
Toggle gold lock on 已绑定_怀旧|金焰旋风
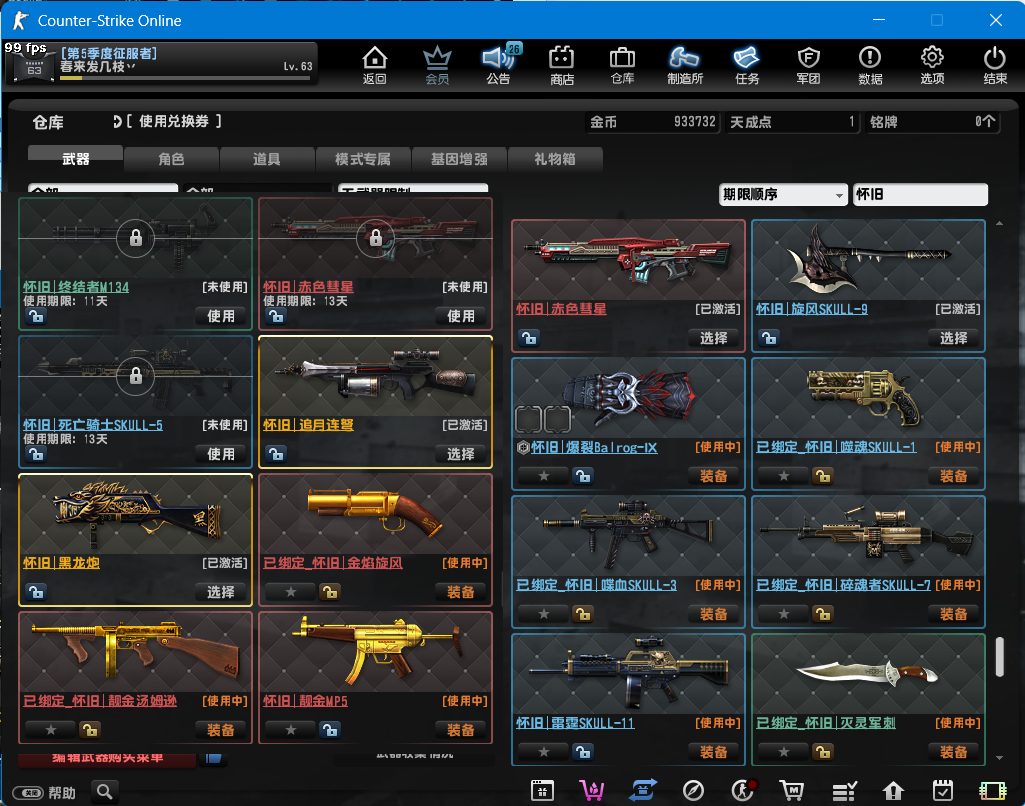click(329, 592)
